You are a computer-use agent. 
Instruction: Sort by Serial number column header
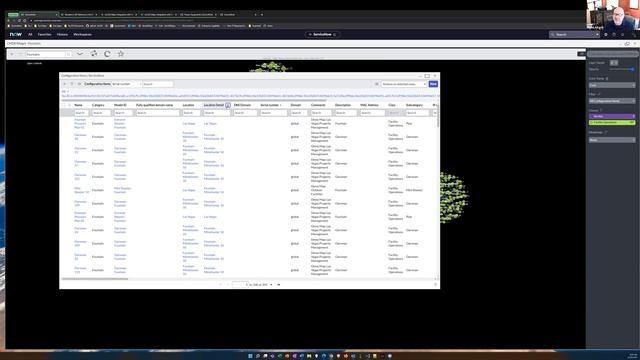click(x=269, y=105)
